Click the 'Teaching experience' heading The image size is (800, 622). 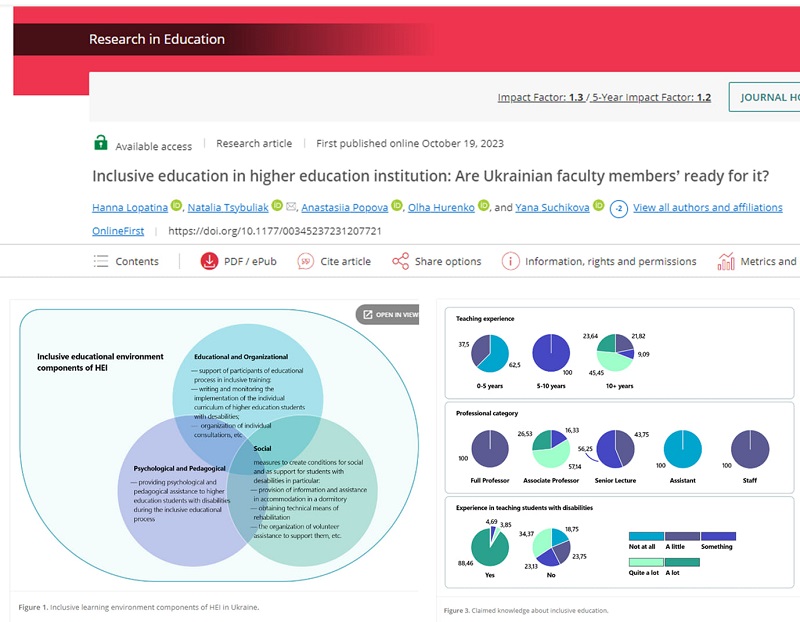point(485,318)
